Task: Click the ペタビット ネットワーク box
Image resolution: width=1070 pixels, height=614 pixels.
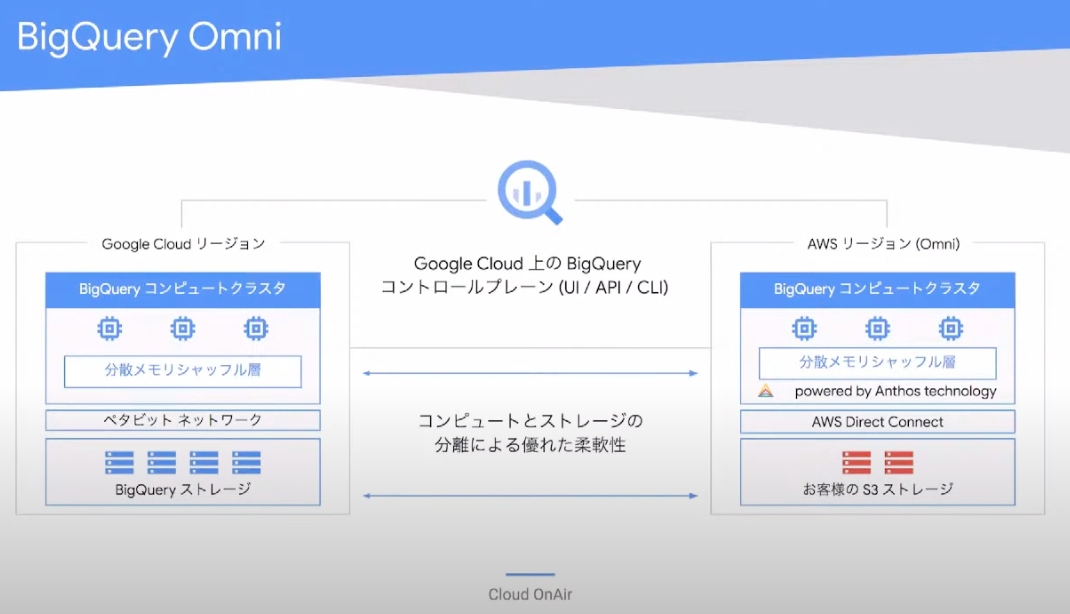Action: coord(183,420)
